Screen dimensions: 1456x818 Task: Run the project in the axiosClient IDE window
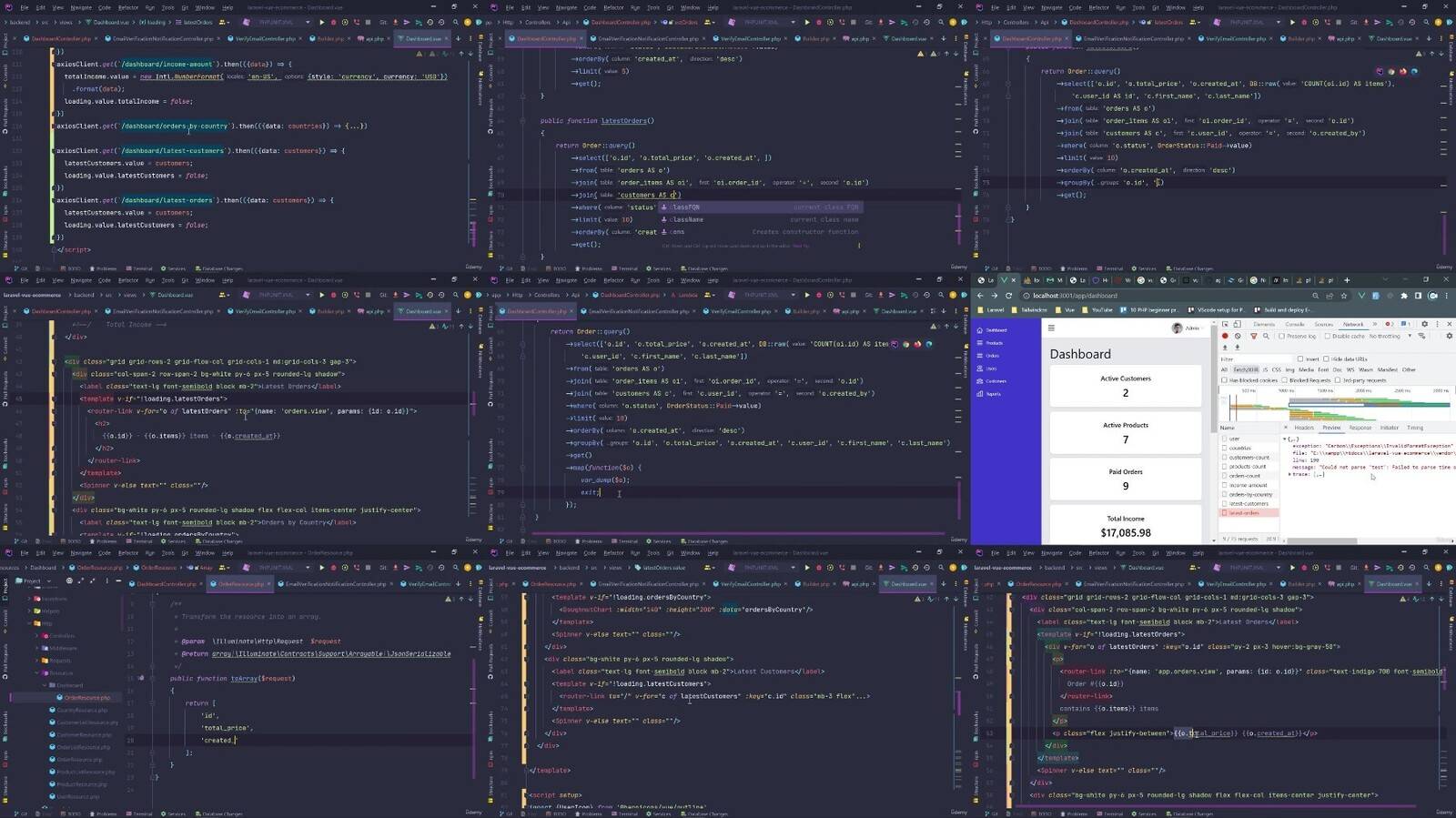tap(321, 22)
